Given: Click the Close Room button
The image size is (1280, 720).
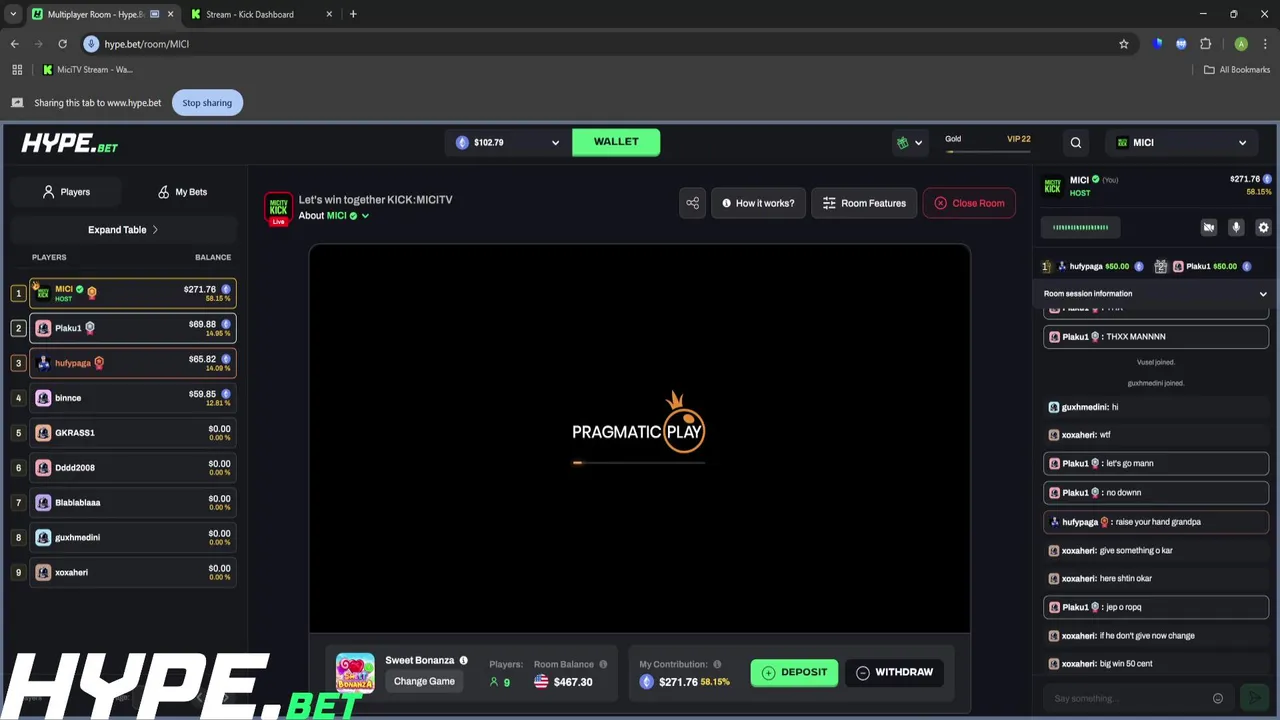Looking at the screenshot, I should 969,203.
